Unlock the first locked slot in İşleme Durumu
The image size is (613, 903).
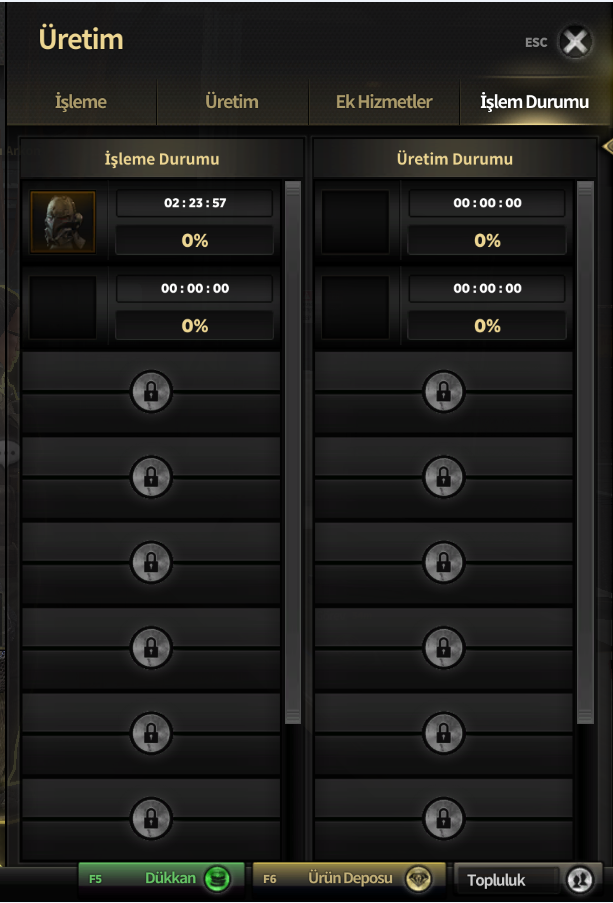[x=151, y=392]
